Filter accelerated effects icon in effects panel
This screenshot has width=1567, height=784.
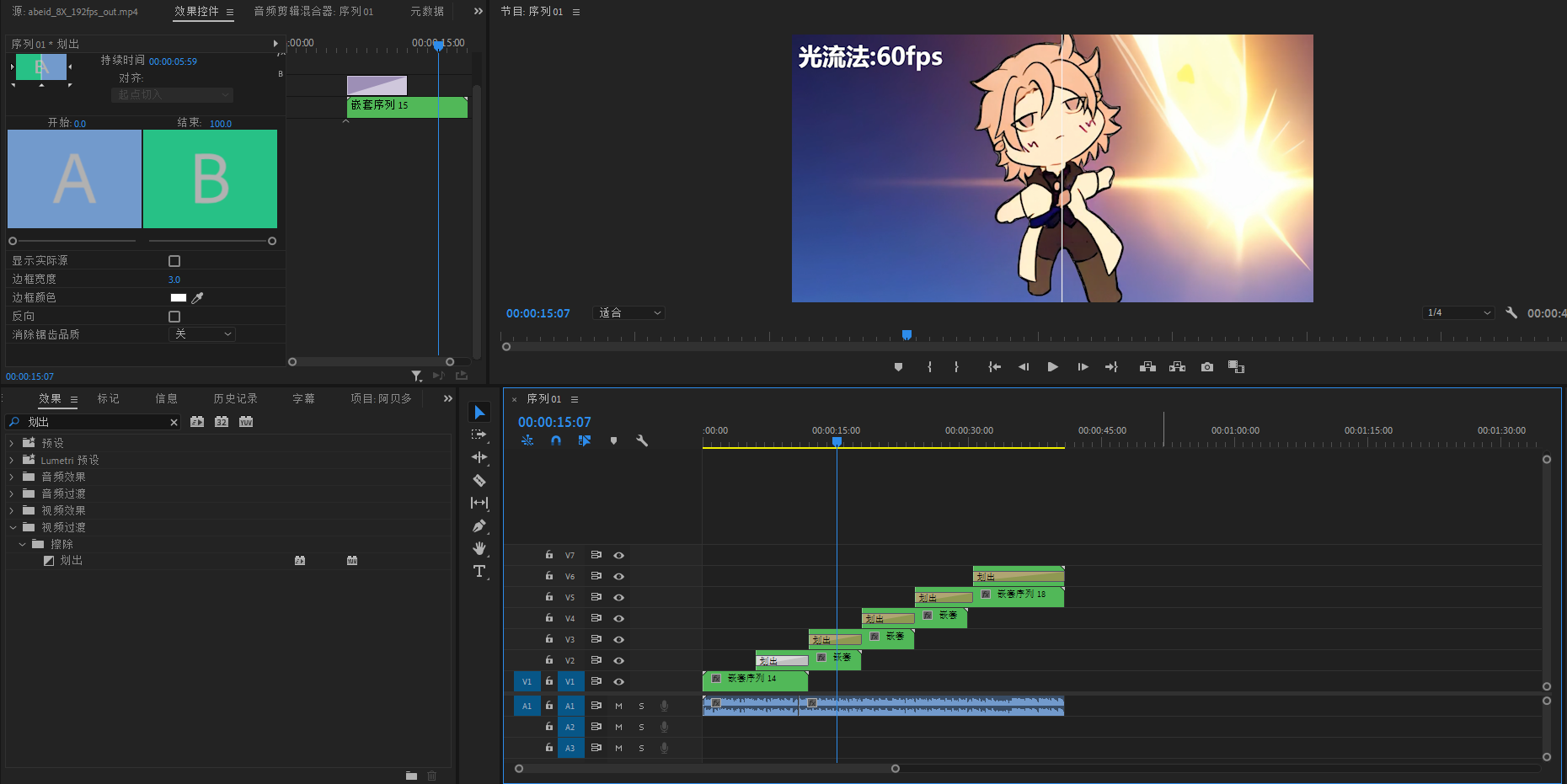[x=197, y=422]
